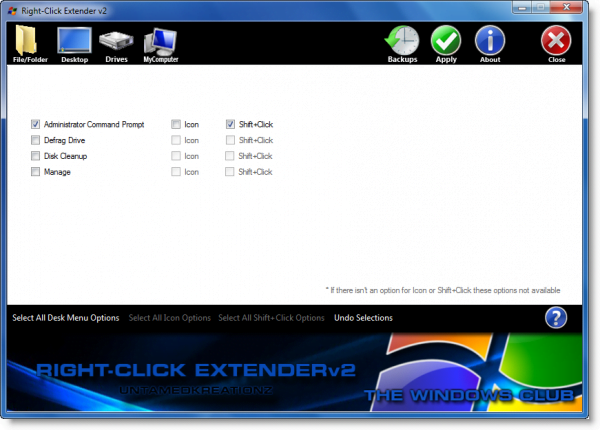Uncheck Administrator Command Prompt checkbox
600x430 pixels.
coord(35,124)
